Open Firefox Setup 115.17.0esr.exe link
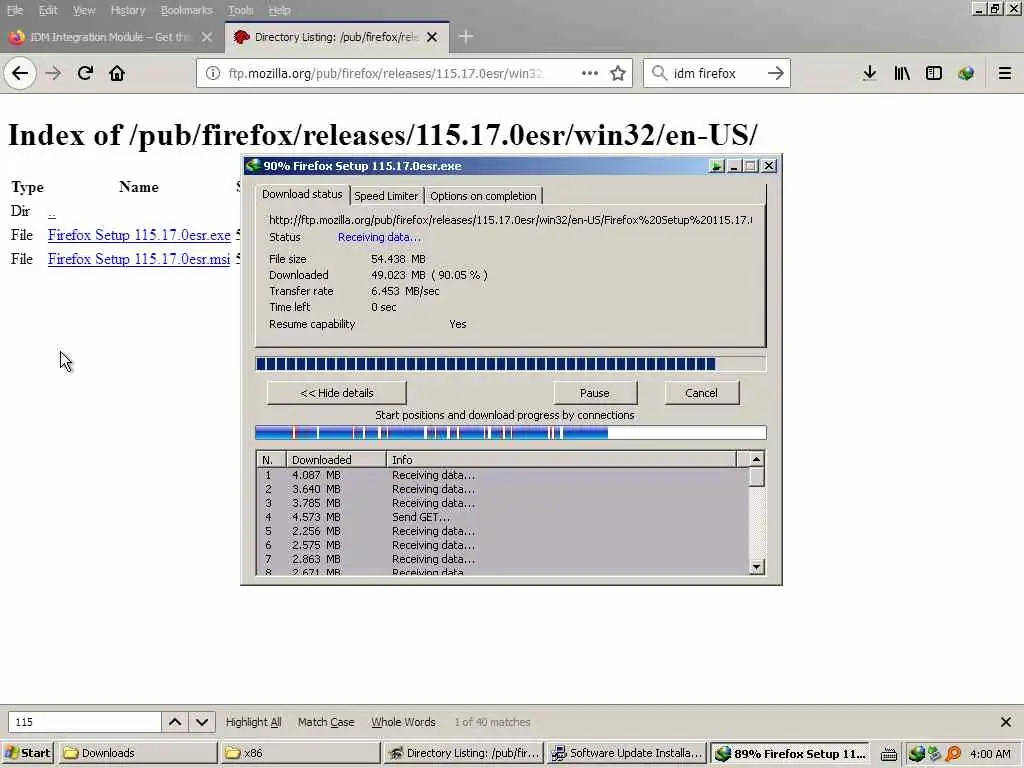The width and height of the screenshot is (1024, 768). coord(139,235)
